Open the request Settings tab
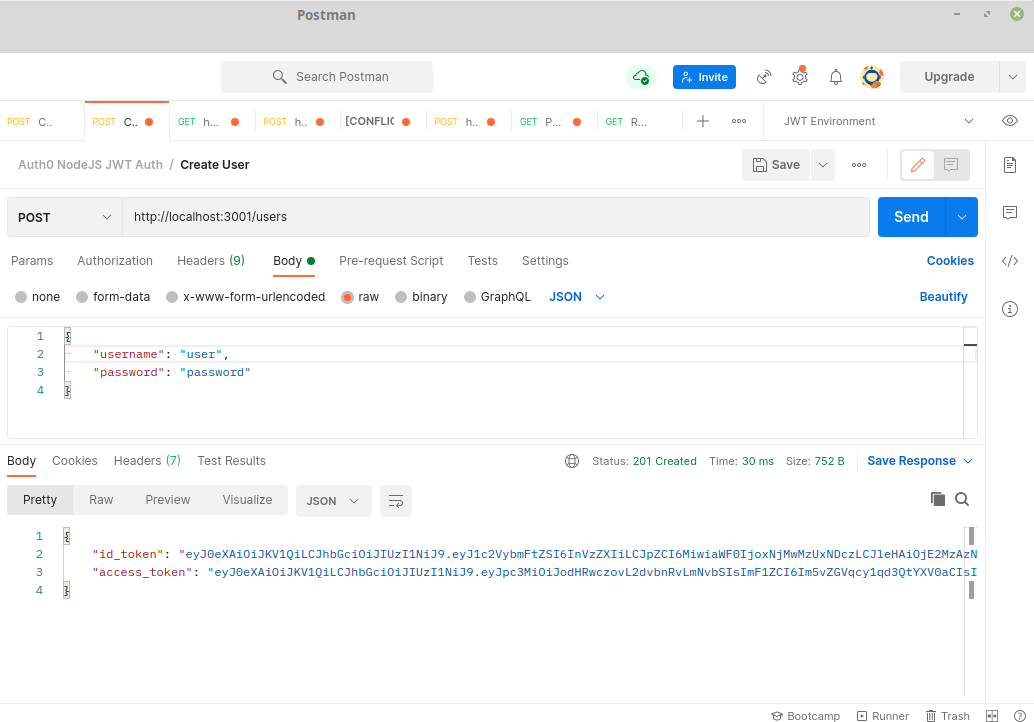 (x=545, y=261)
